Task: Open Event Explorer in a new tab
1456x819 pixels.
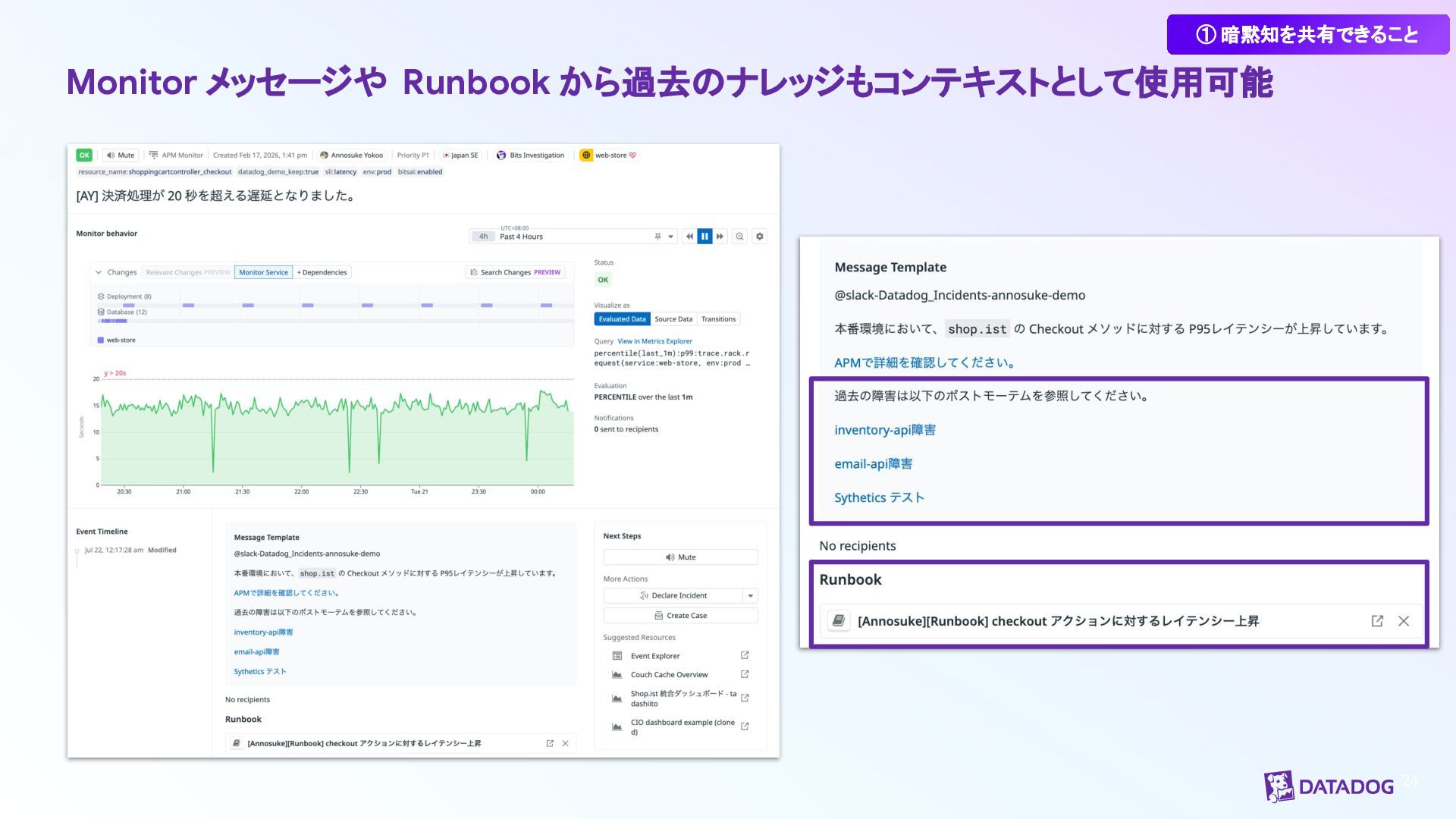Action: [745, 655]
